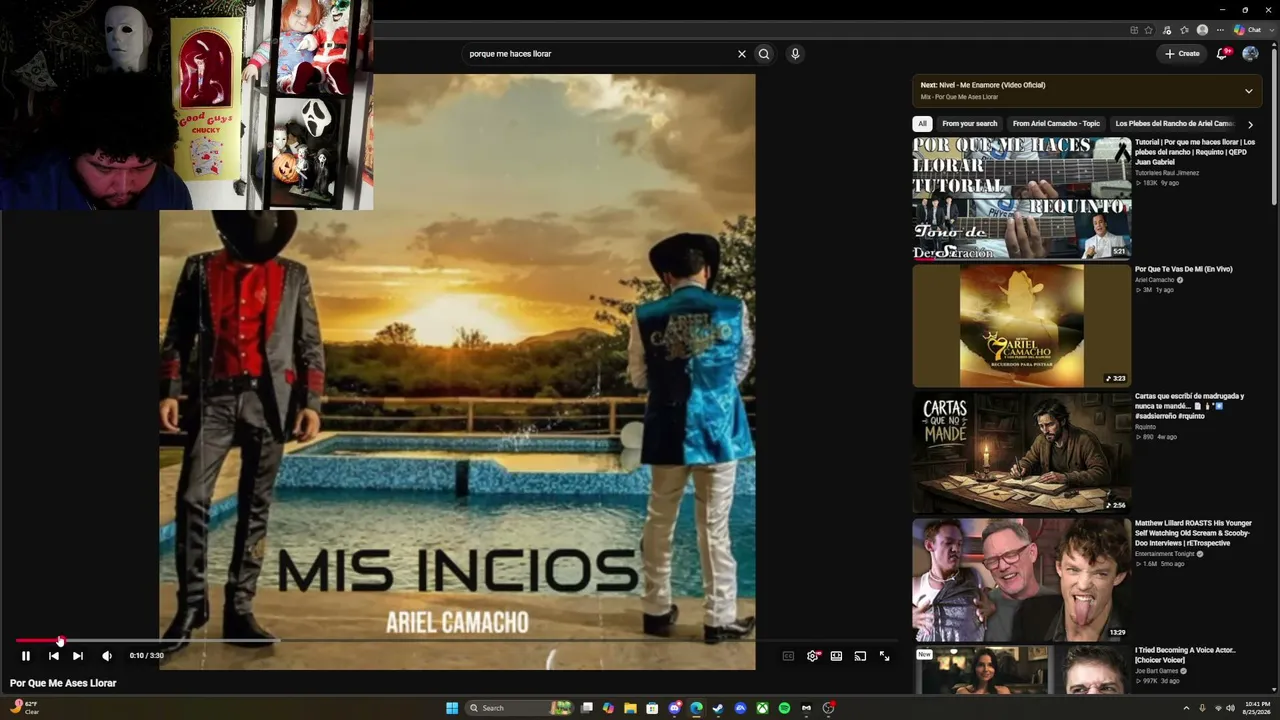Open File Explorer from the taskbar
This screenshot has height=720, width=1280.
click(x=630, y=708)
